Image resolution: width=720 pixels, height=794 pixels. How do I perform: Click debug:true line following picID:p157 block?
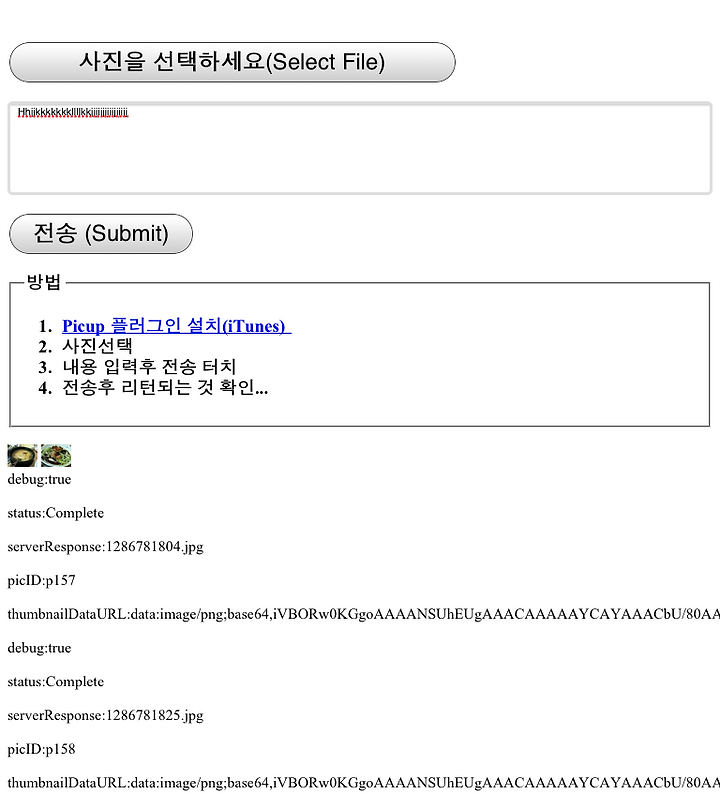39,648
